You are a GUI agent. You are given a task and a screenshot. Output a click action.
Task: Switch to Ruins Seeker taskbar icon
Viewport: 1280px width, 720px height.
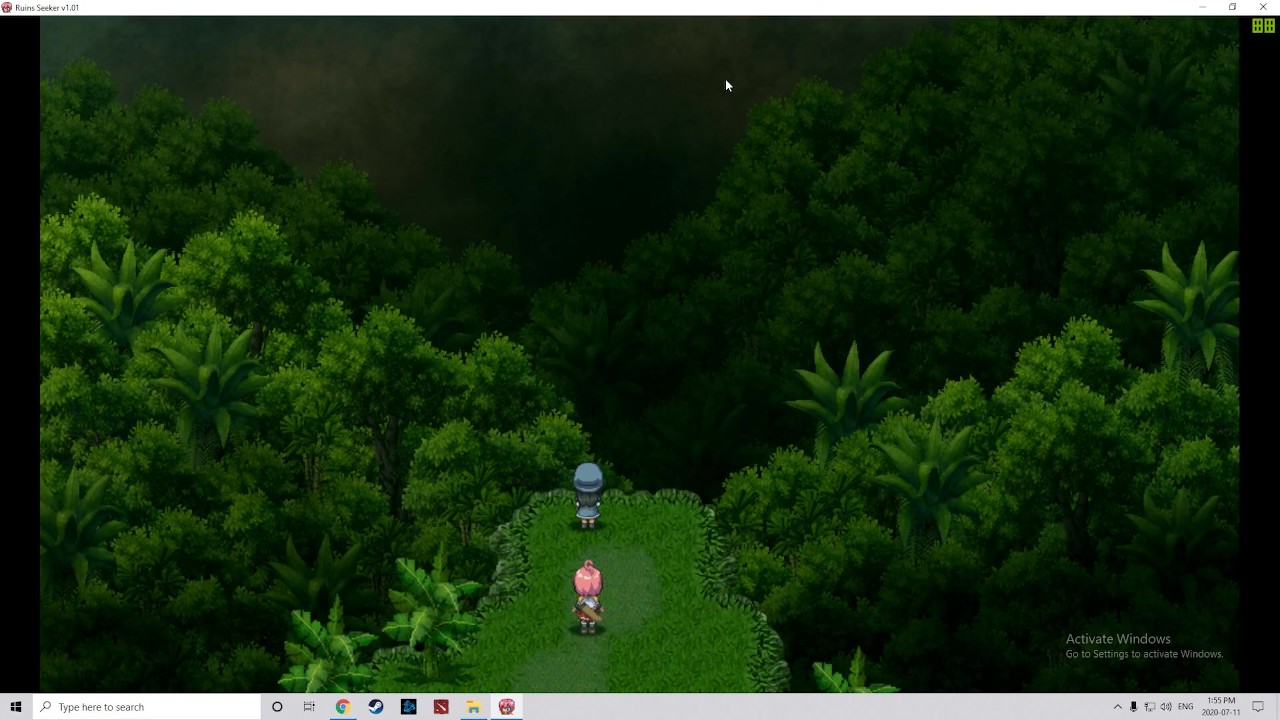click(507, 707)
